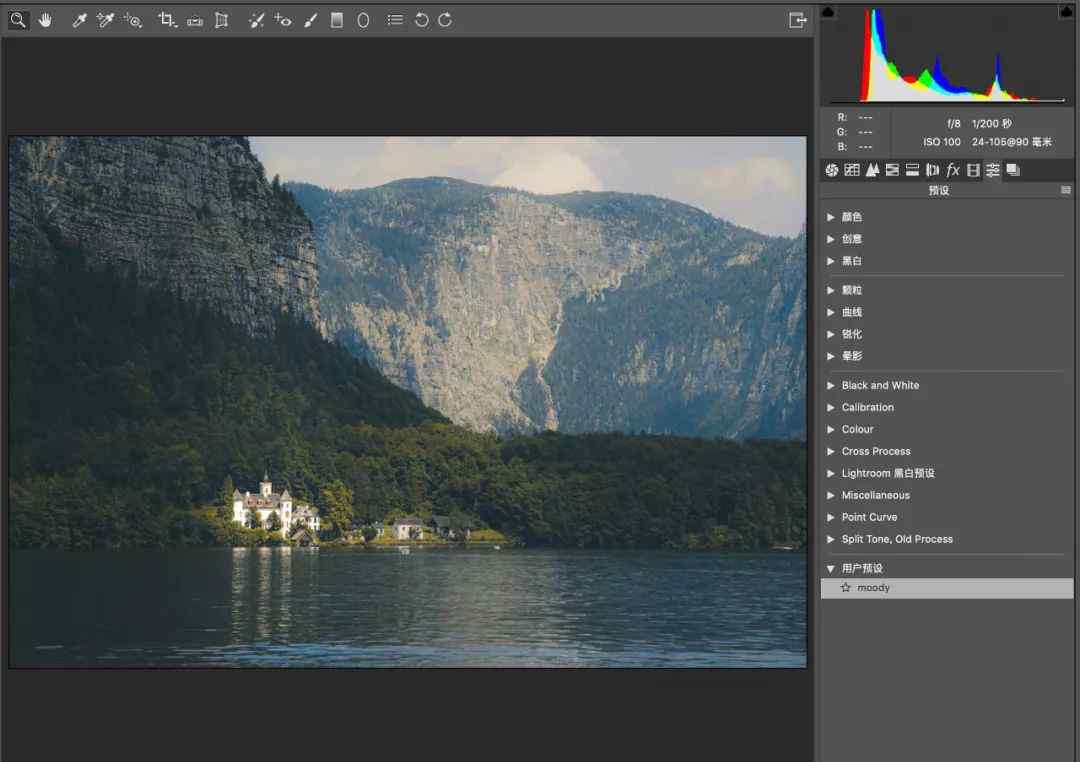This screenshot has width=1080, height=762.
Task: Expand the Cross Process preset group
Action: [831, 451]
